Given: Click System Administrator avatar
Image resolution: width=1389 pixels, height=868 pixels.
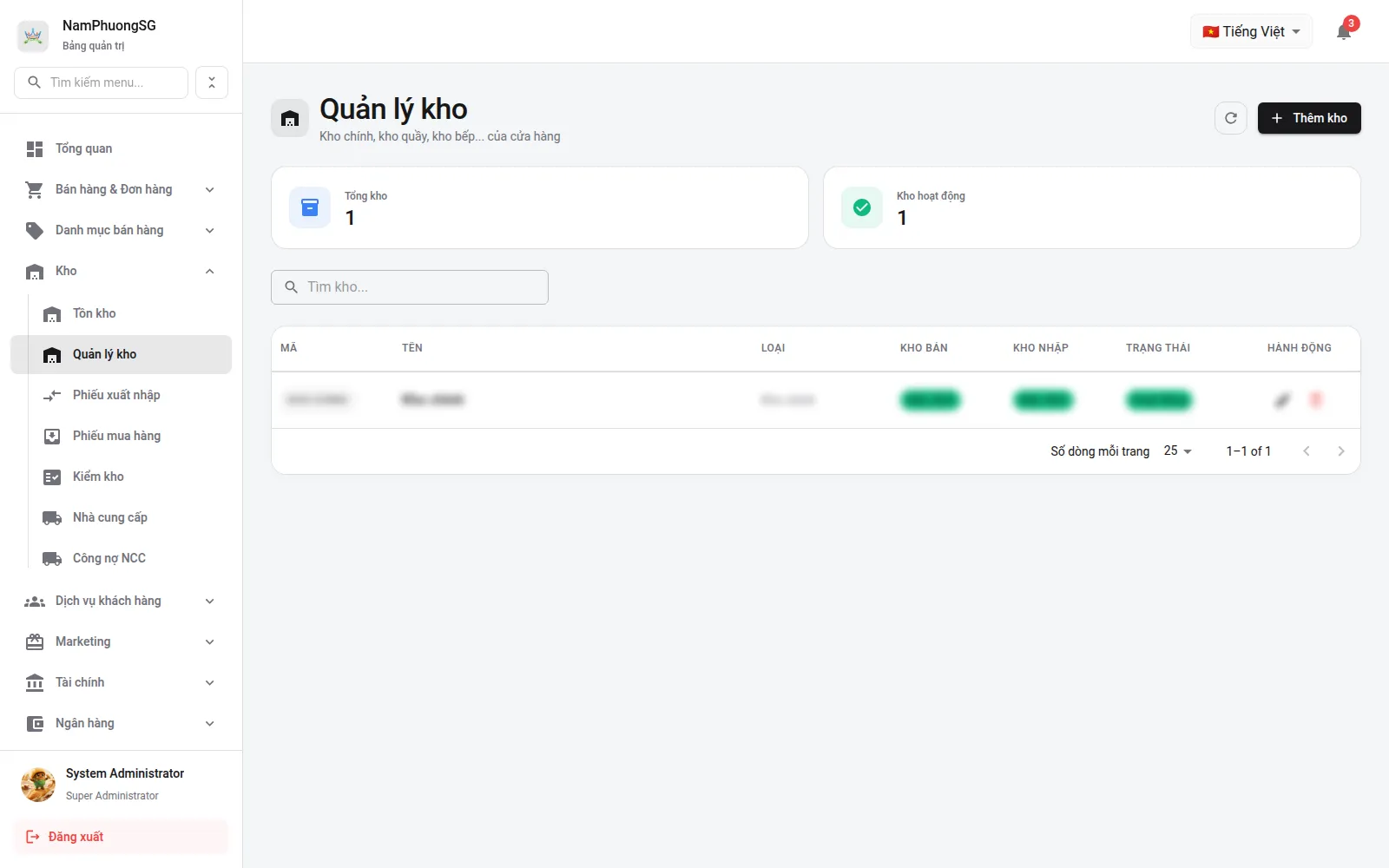Looking at the screenshot, I should (x=38, y=784).
